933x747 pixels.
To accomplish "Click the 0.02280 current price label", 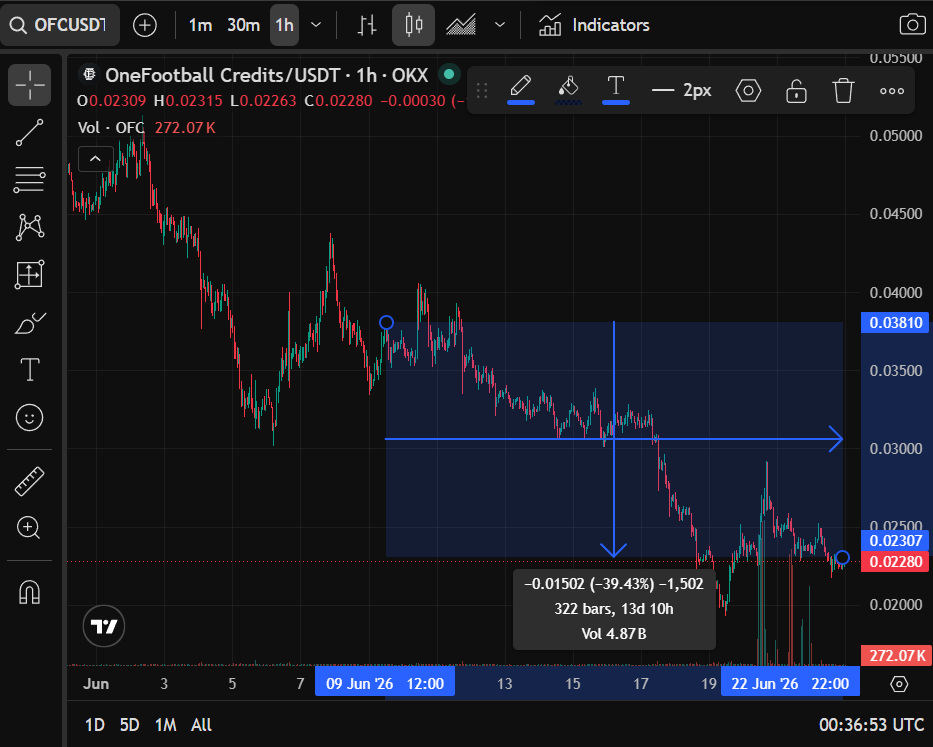I will tap(895, 561).
